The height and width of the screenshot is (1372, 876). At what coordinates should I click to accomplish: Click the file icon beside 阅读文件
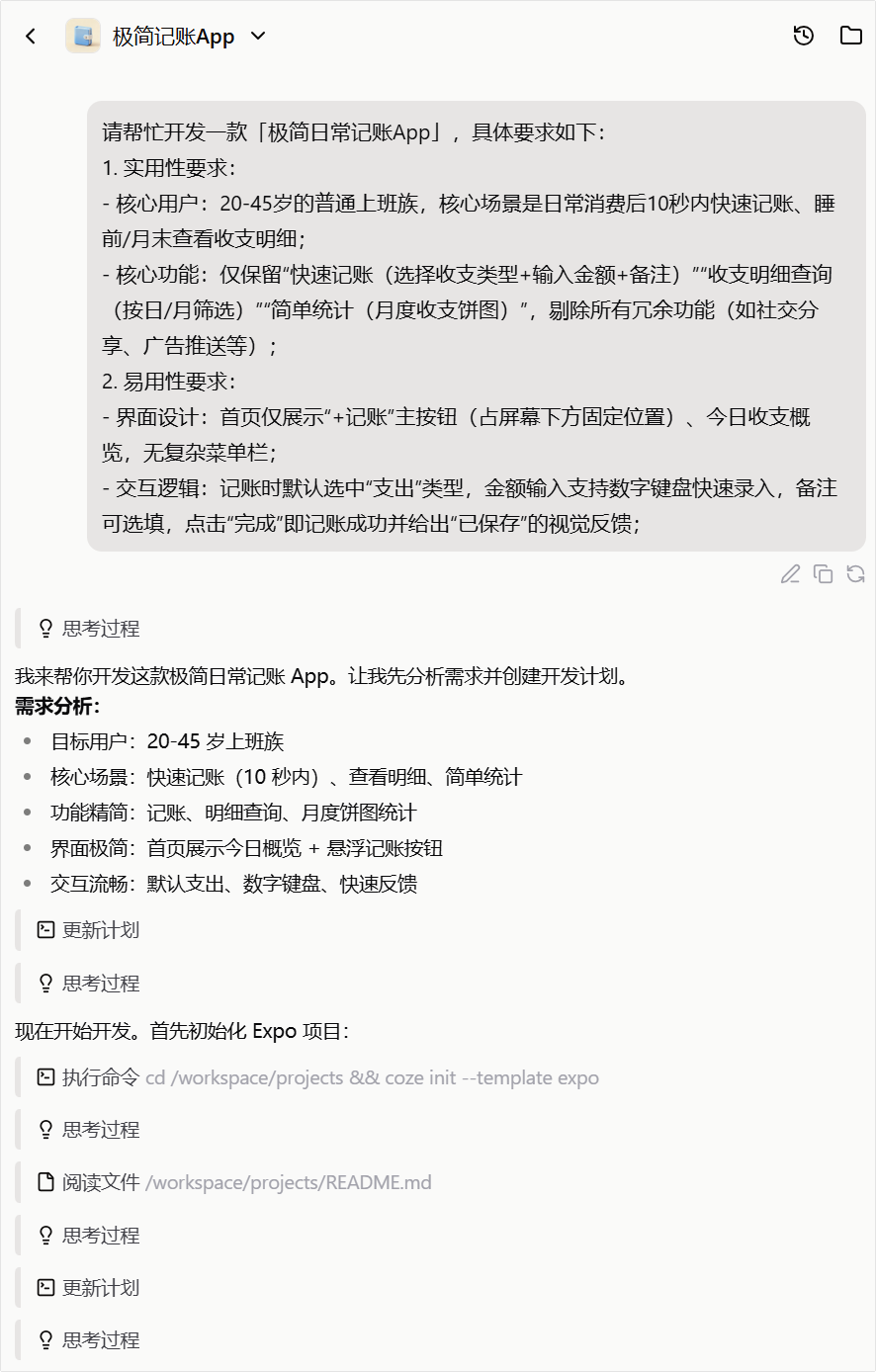pos(45,1182)
